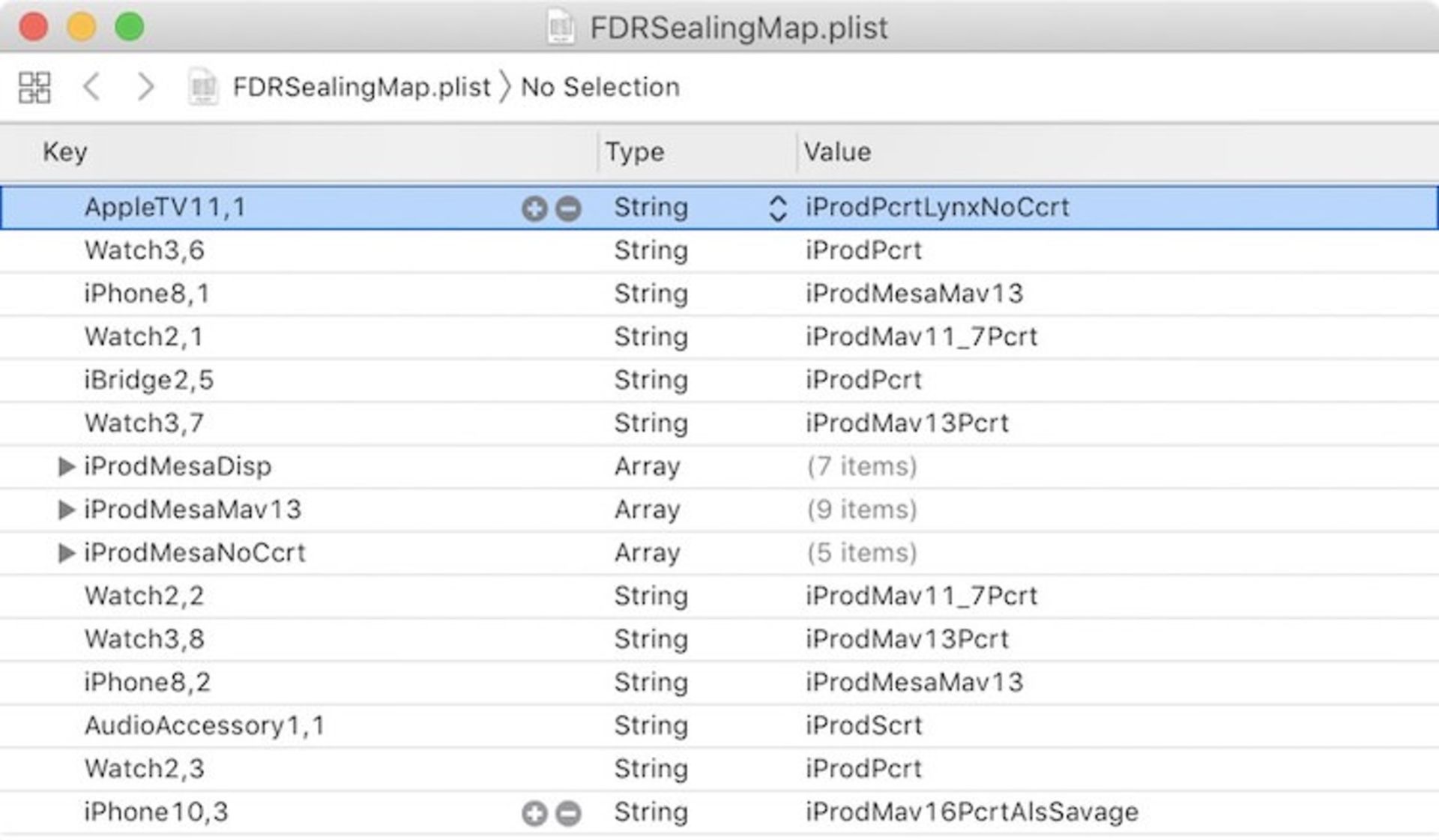Sort by the Key column header

[x=65, y=152]
